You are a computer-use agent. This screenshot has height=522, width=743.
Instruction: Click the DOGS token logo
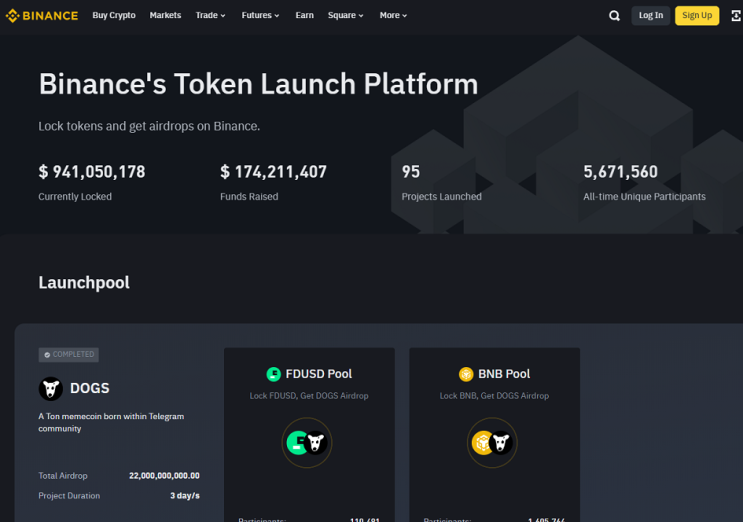point(51,388)
